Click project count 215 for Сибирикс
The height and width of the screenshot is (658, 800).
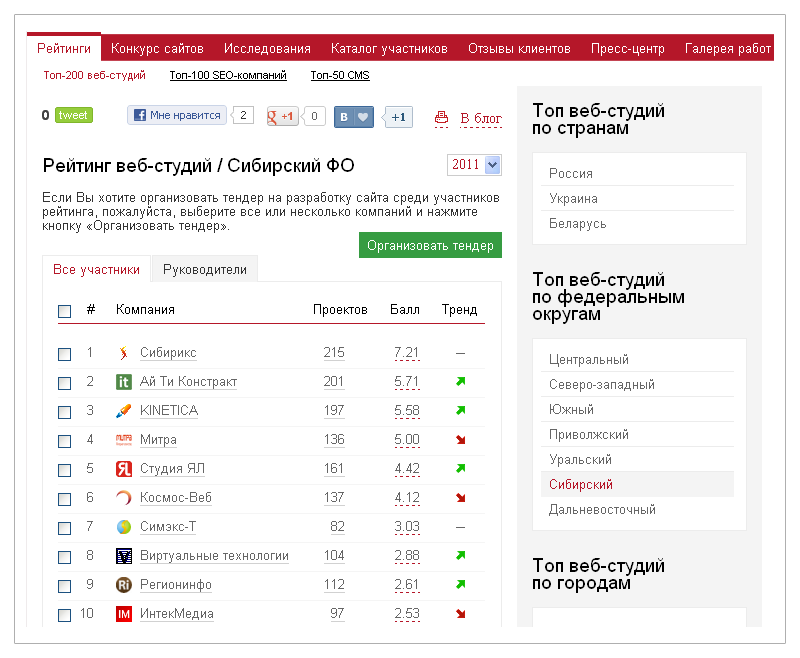click(x=334, y=352)
